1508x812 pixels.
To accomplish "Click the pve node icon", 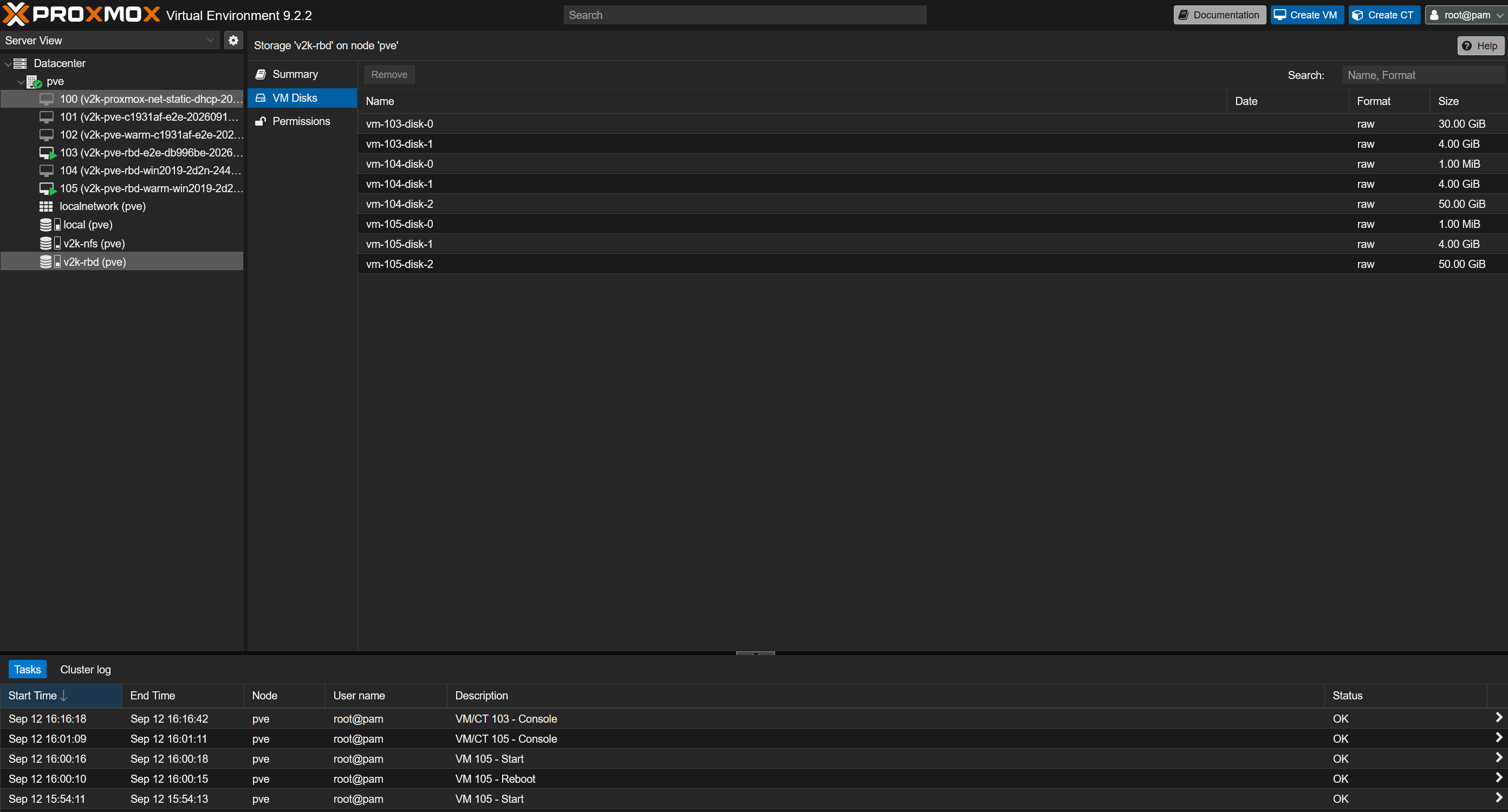I will click(x=34, y=81).
